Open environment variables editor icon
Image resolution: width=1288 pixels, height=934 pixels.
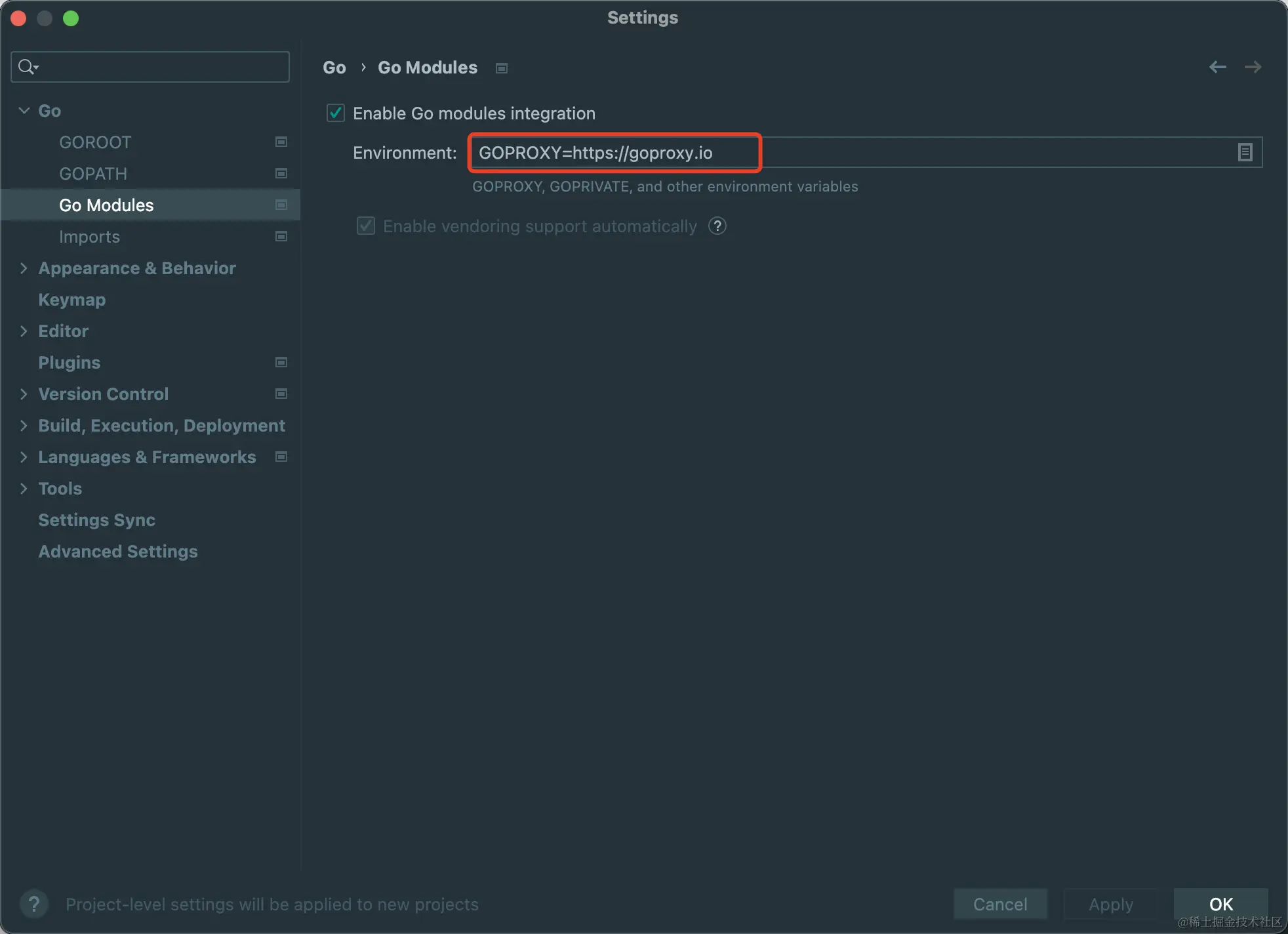[x=1245, y=152]
